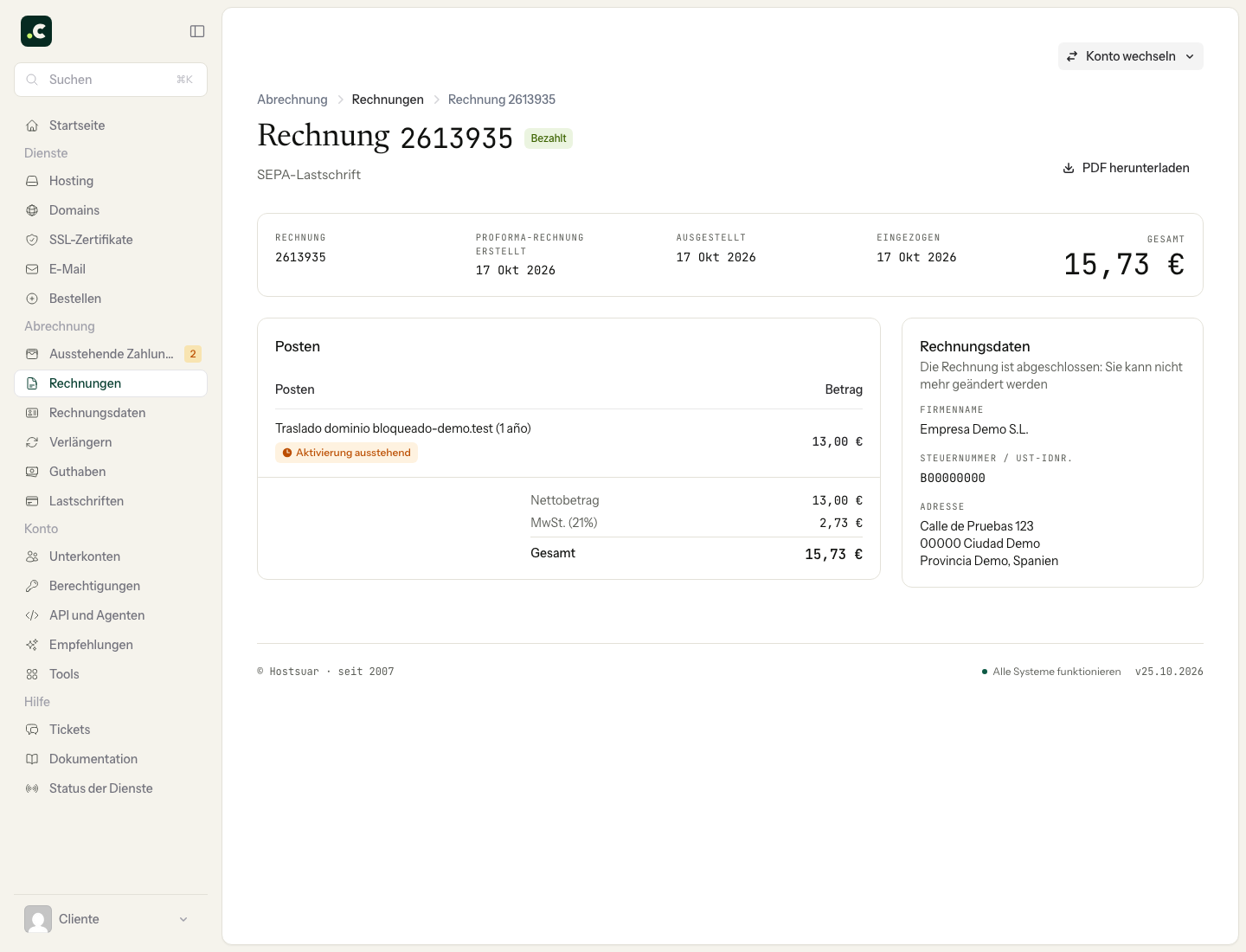Viewport: 1246px width, 952px height.
Task: Click the Bezahlt status badge
Action: 549,138
